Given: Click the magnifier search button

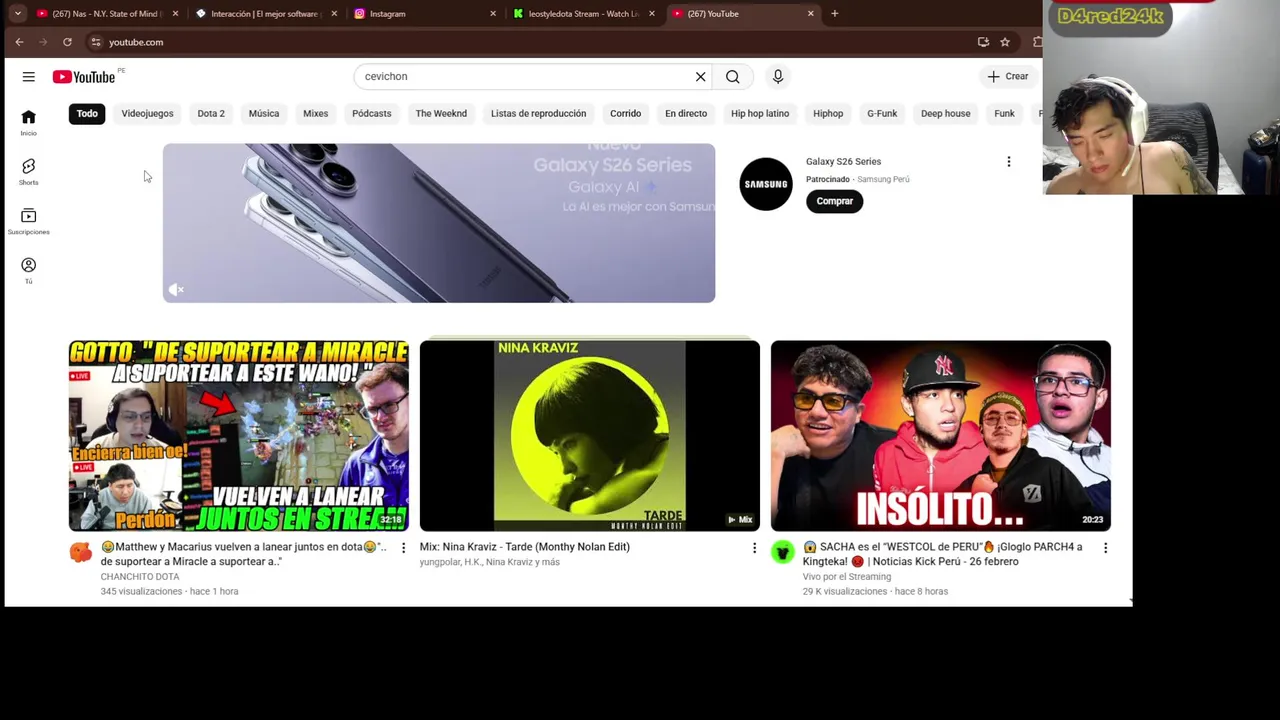Looking at the screenshot, I should (733, 76).
